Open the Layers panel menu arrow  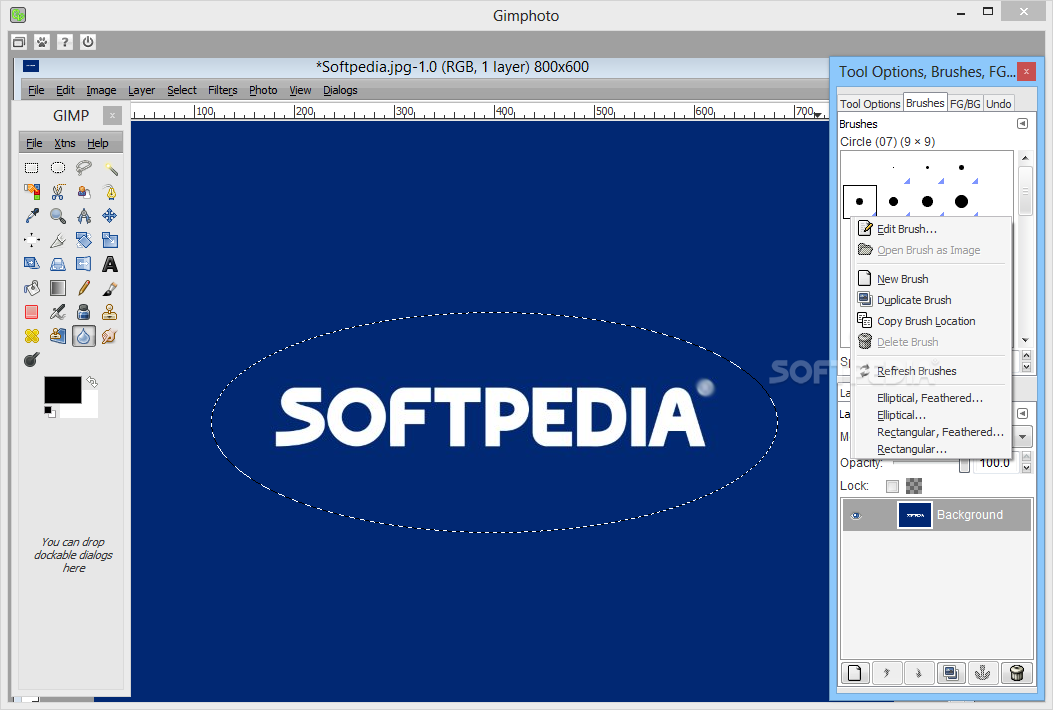(x=1022, y=414)
